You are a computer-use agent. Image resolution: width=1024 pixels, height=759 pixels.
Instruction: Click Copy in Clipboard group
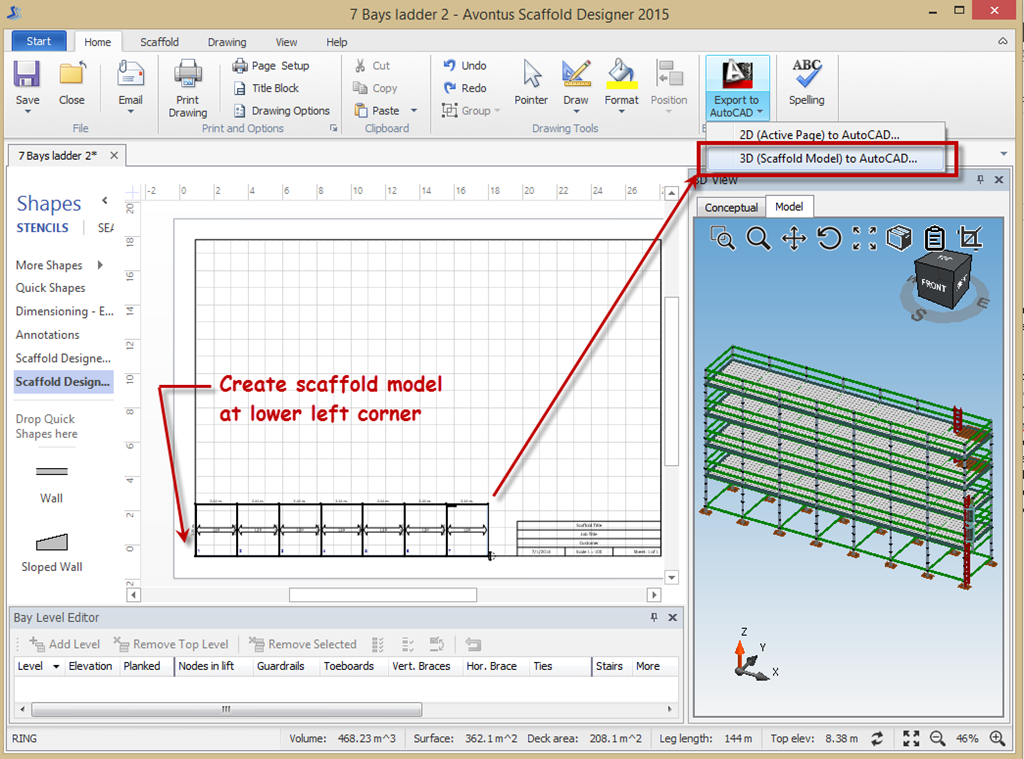375,88
